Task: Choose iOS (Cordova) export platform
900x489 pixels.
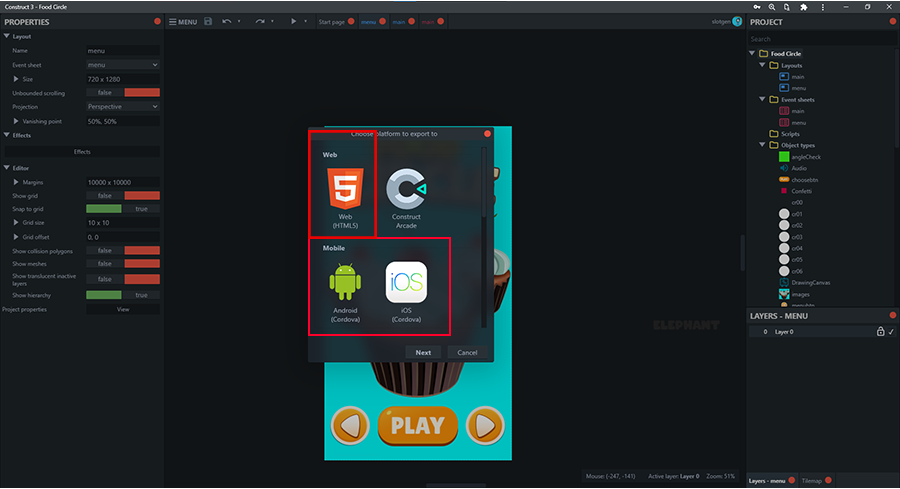Action: 406,293
